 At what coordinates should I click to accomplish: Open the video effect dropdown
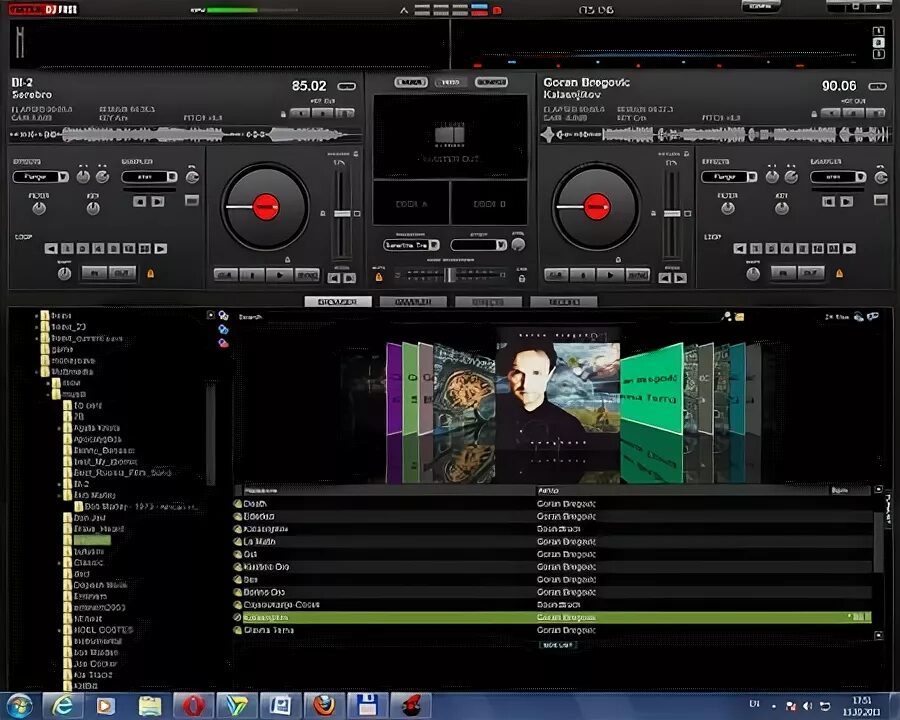(479, 245)
